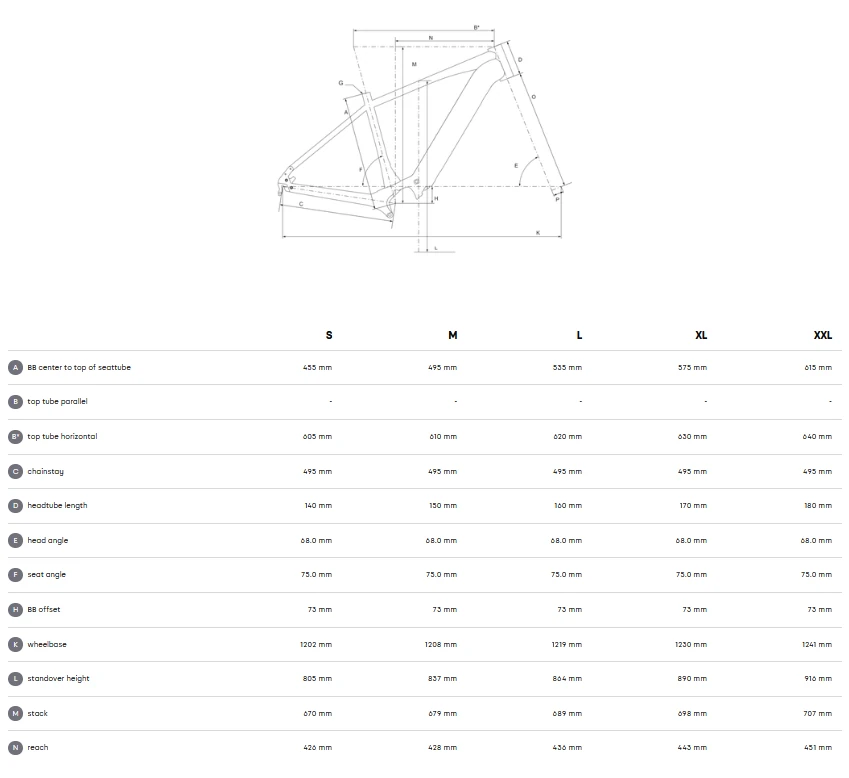Viewport: 849px width, 778px height.
Task: Select the M size column header
Action: tap(453, 335)
